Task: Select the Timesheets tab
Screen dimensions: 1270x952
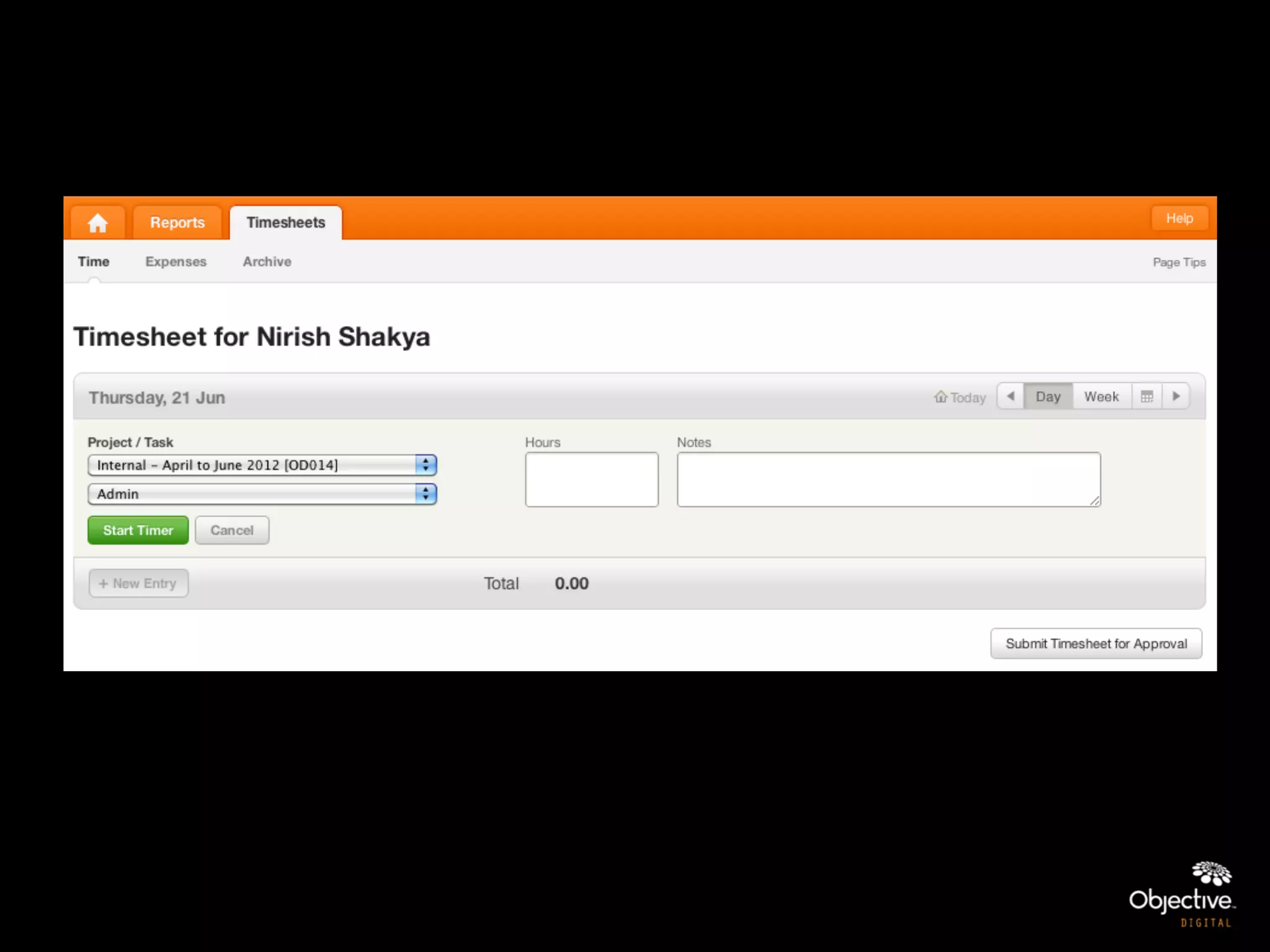Action: click(286, 223)
